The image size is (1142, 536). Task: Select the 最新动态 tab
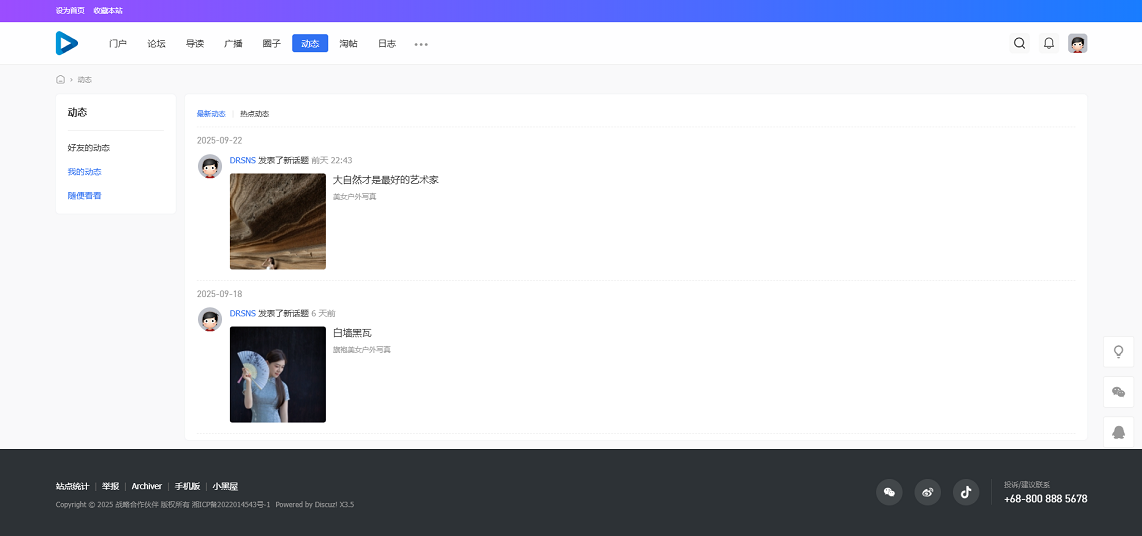point(211,114)
